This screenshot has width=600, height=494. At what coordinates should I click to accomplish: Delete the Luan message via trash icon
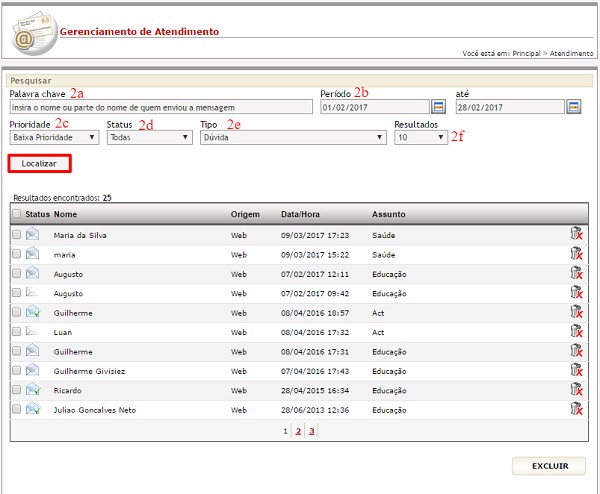point(576,331)
